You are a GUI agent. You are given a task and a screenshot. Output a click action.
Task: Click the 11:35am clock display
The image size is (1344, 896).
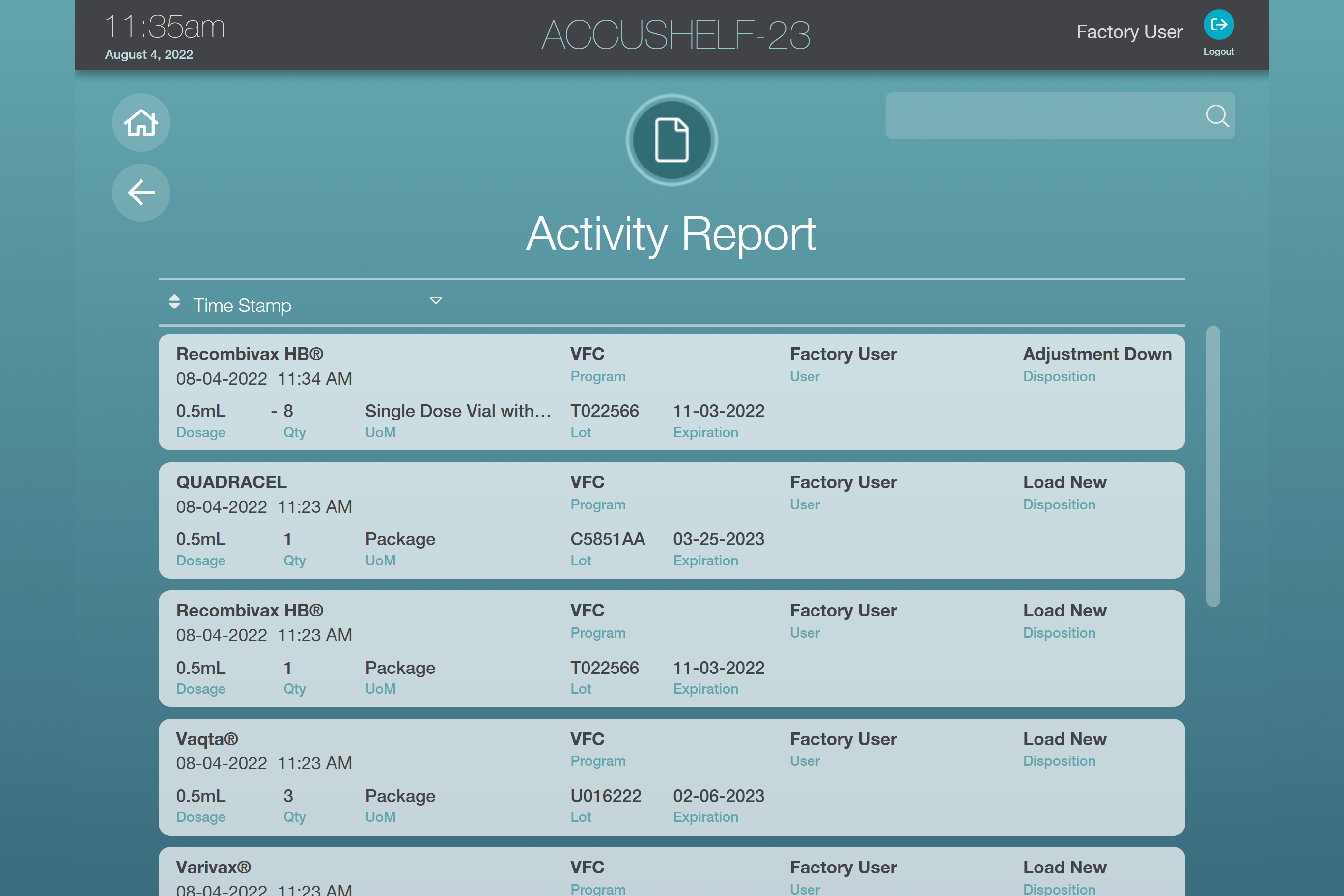tap(165, 27)
